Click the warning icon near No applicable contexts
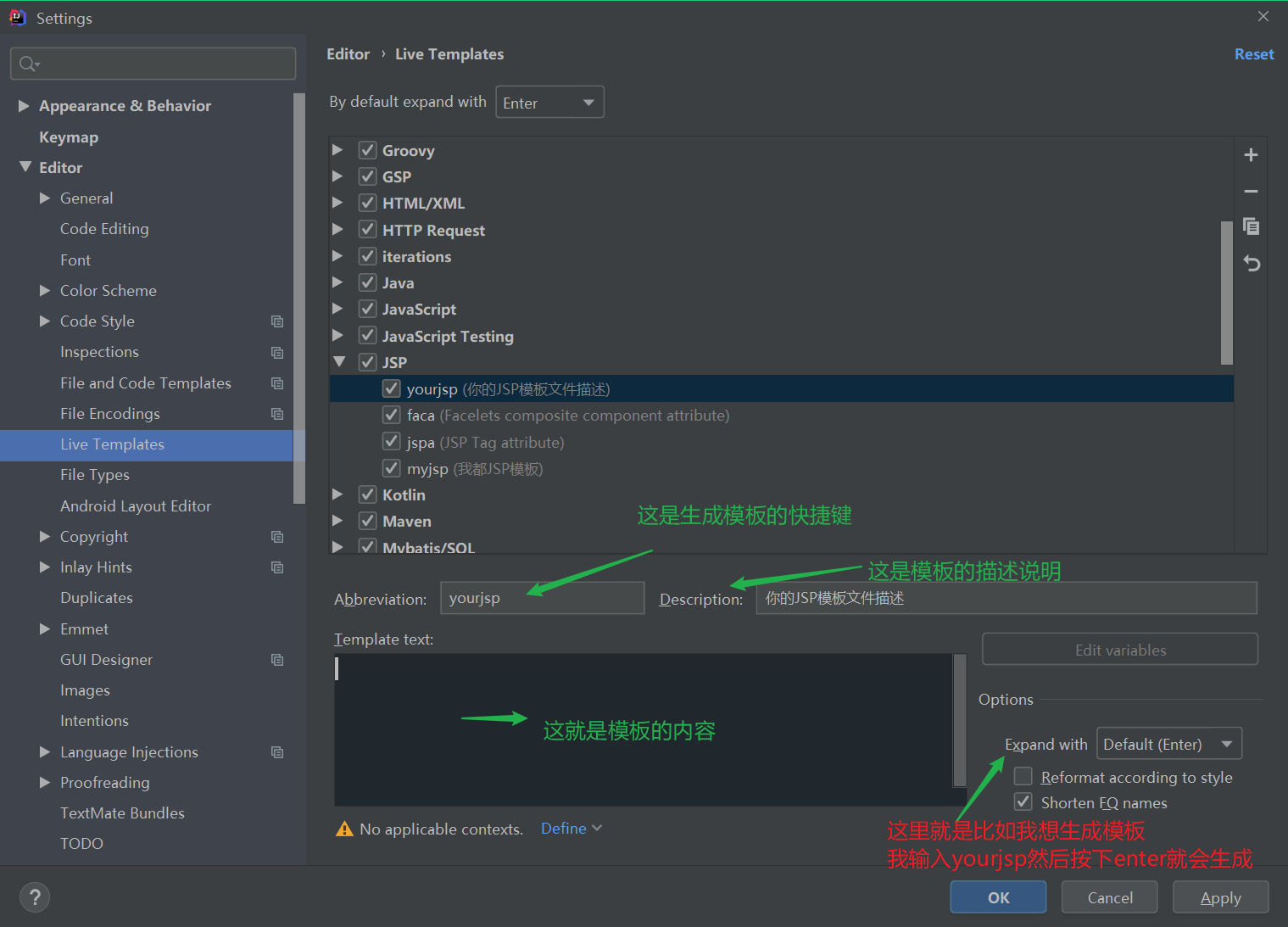 click(x=344, y=829)
